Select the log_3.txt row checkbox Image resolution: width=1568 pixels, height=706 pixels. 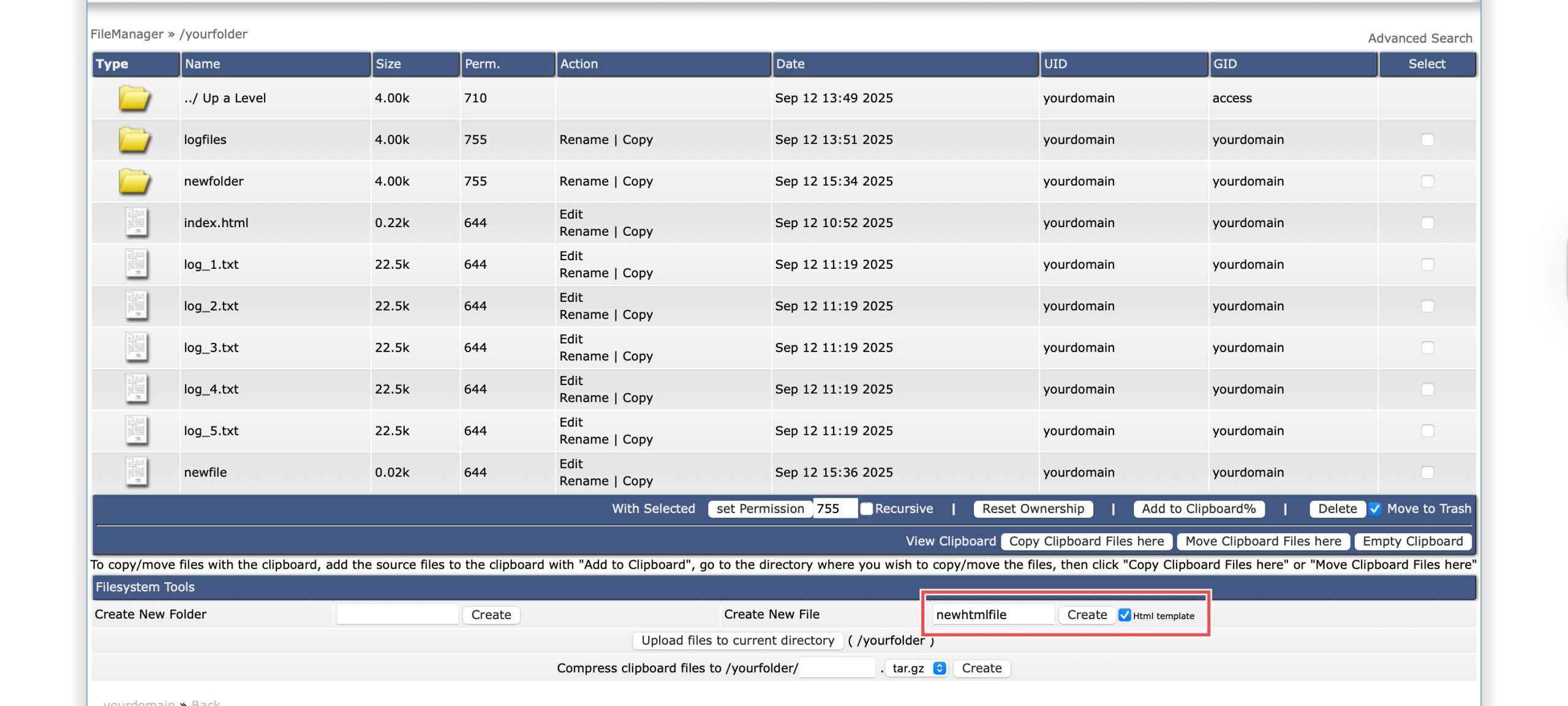pos(1427,348)
